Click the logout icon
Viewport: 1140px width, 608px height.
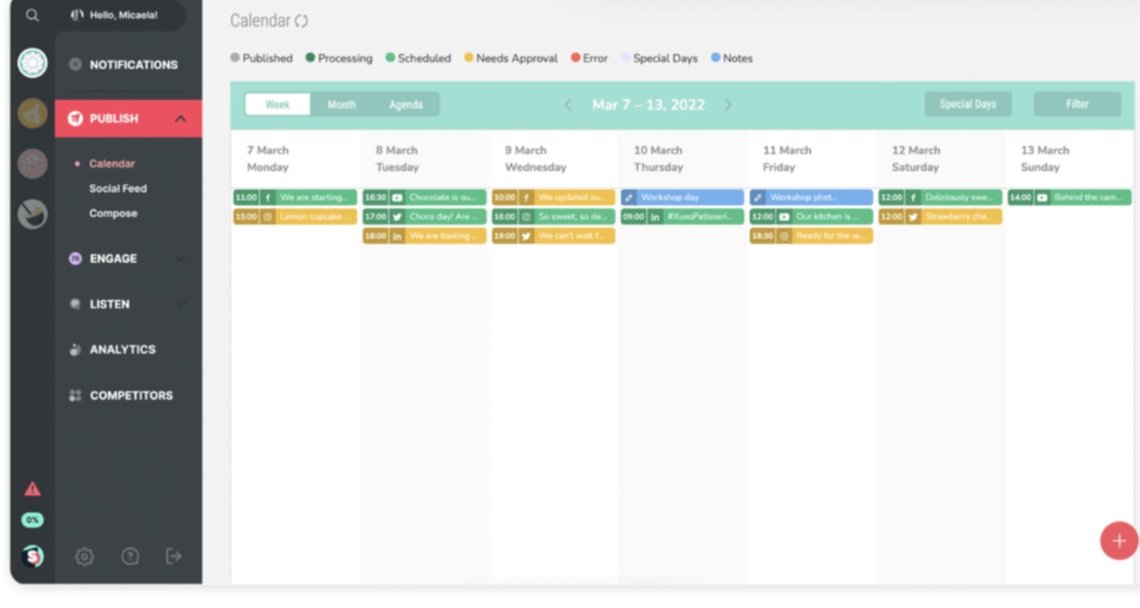tap(174, 557)
